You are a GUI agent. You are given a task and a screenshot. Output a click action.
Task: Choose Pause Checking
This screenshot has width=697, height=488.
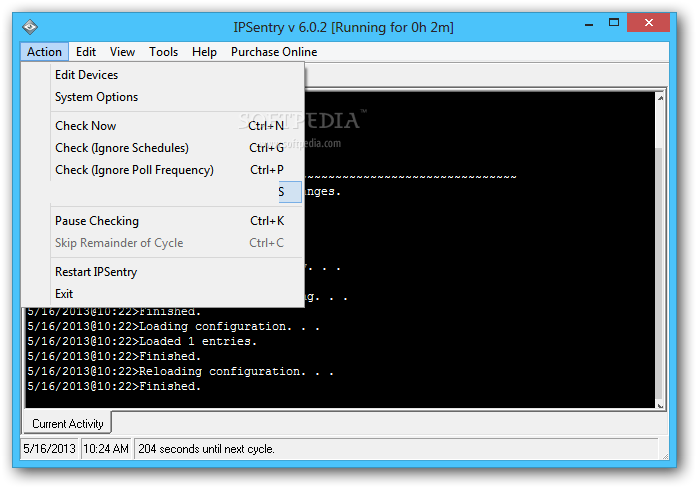163,221
